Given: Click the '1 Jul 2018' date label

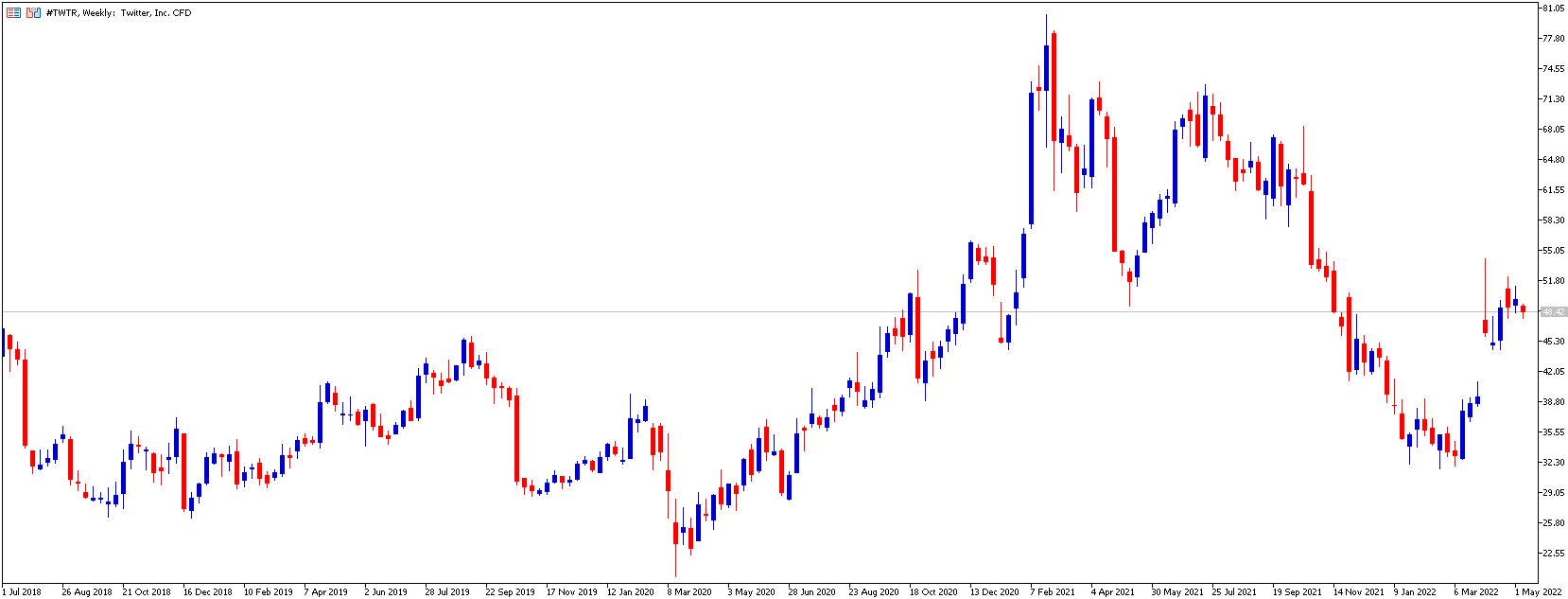Looking at the screenshot, I should pyautogui.click(x=22, y=592).
